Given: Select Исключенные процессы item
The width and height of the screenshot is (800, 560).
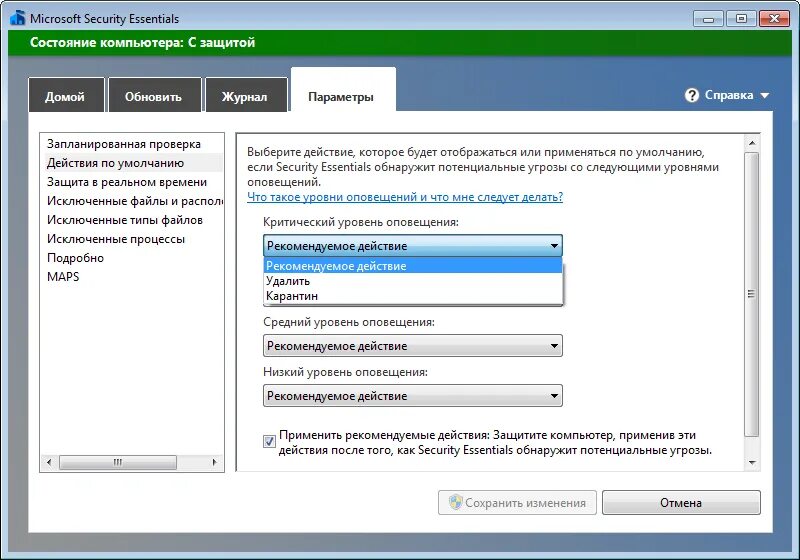Looking at the screenshot, I should (132, 239).
